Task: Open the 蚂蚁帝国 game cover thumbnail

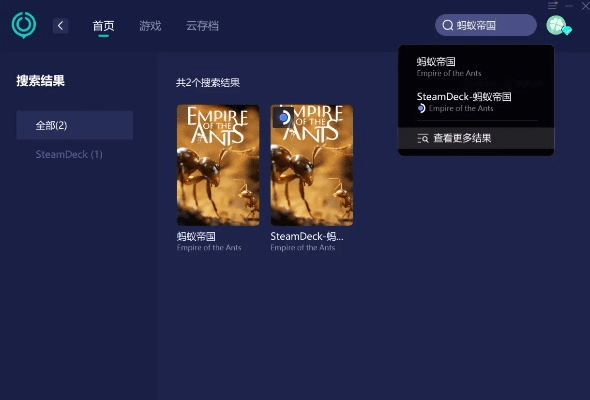Action: click(x=218, y=165)
